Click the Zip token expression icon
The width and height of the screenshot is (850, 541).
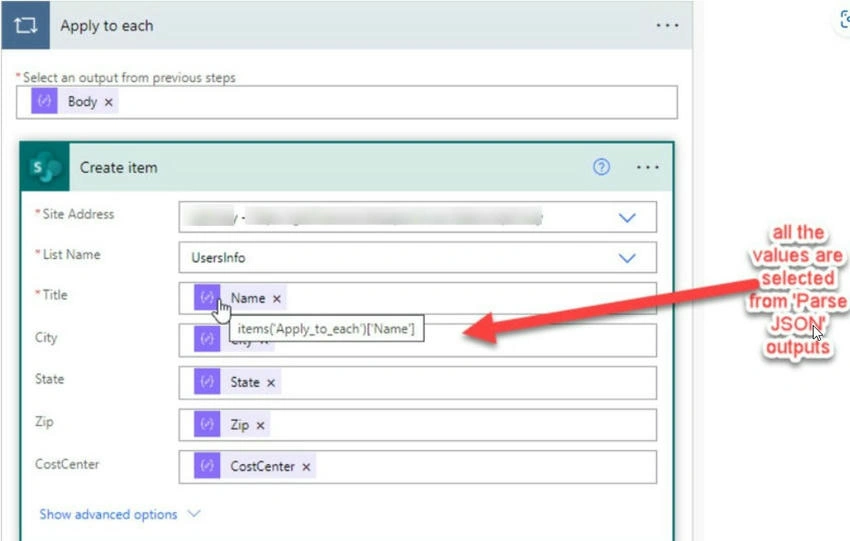click(207, 423)
